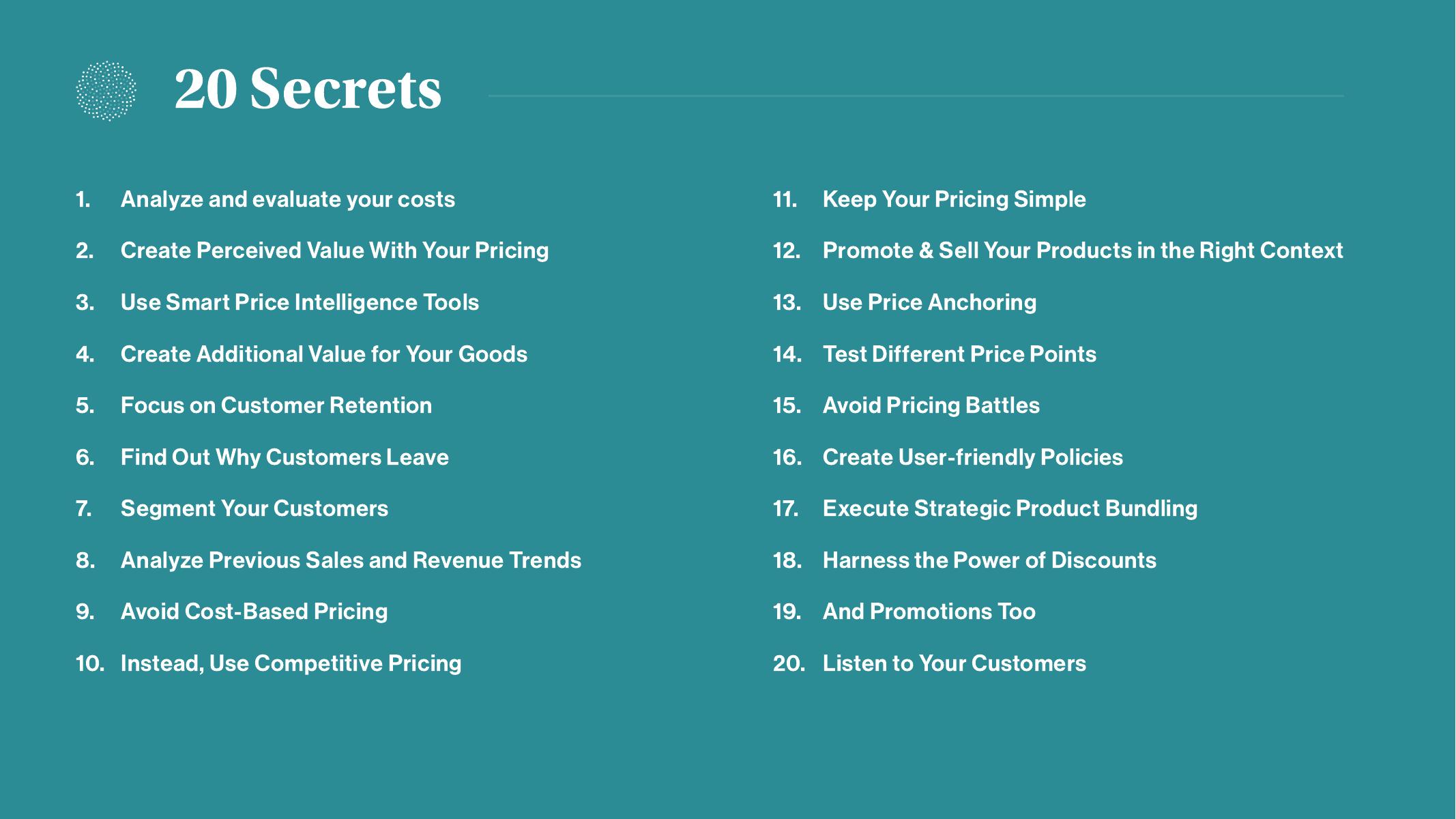Click "Create Additional Value for Your Goods"
This screenshot has width=1456, height=819.
pos(323,354)
